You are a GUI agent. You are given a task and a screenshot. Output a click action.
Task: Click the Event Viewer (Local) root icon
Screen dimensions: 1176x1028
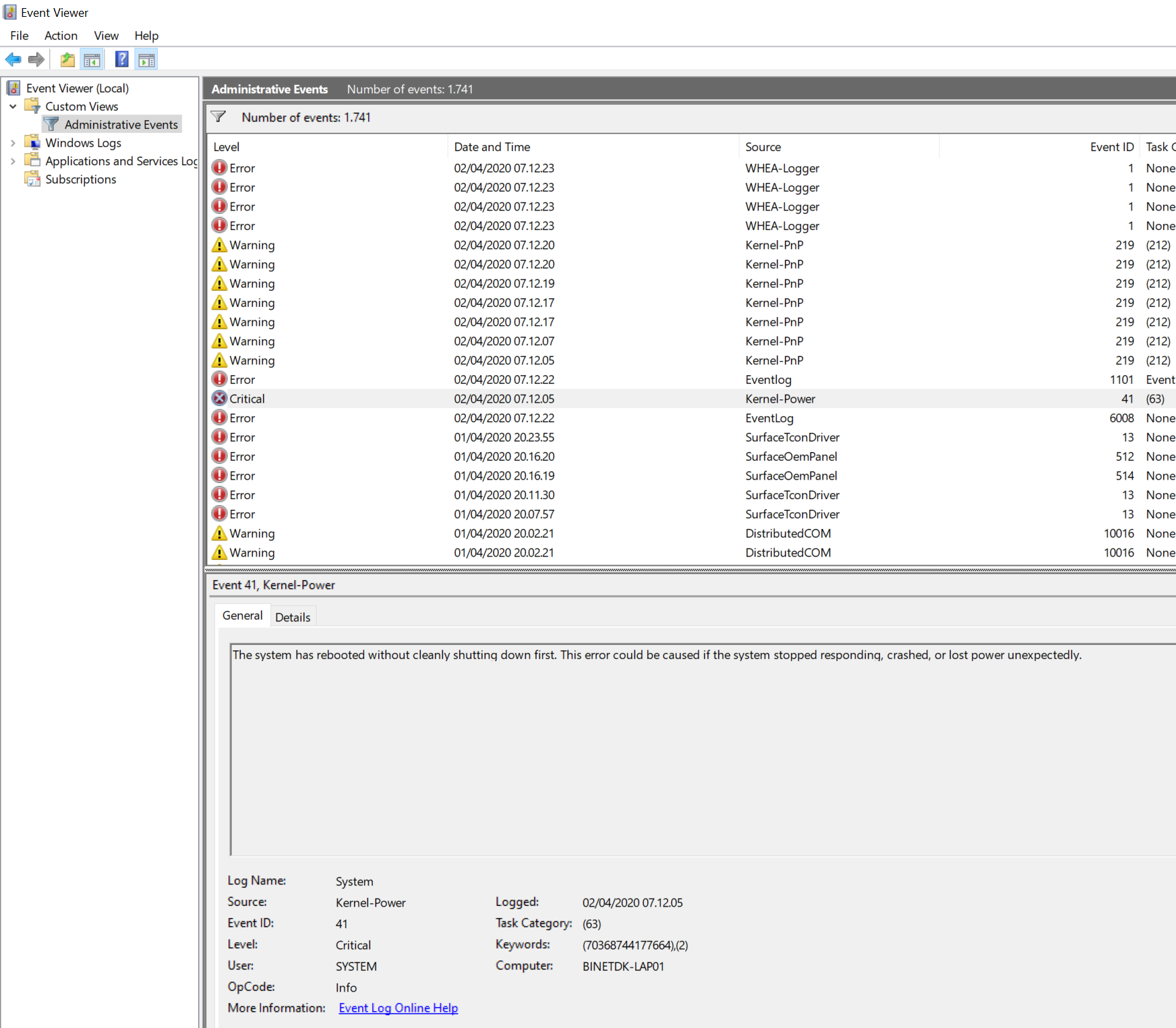[x=13, y=88]
